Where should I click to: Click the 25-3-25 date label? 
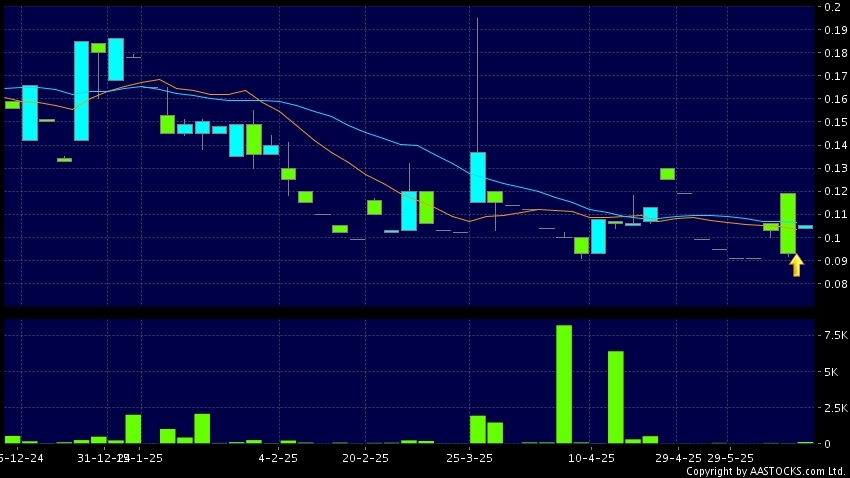click(469, 458)
